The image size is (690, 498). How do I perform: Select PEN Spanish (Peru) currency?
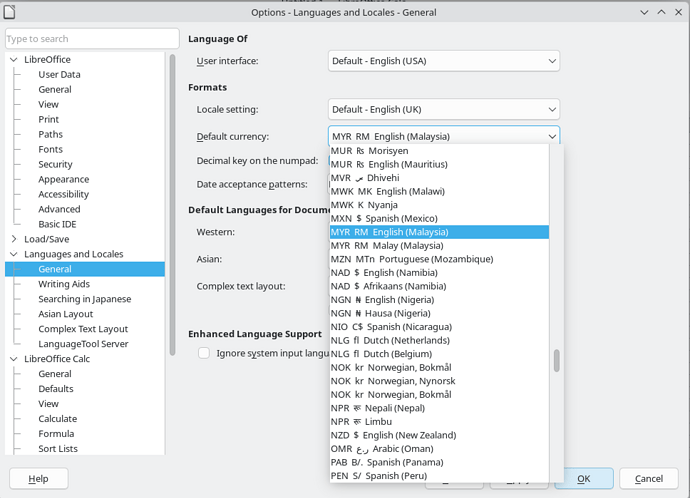coord(439,476)
